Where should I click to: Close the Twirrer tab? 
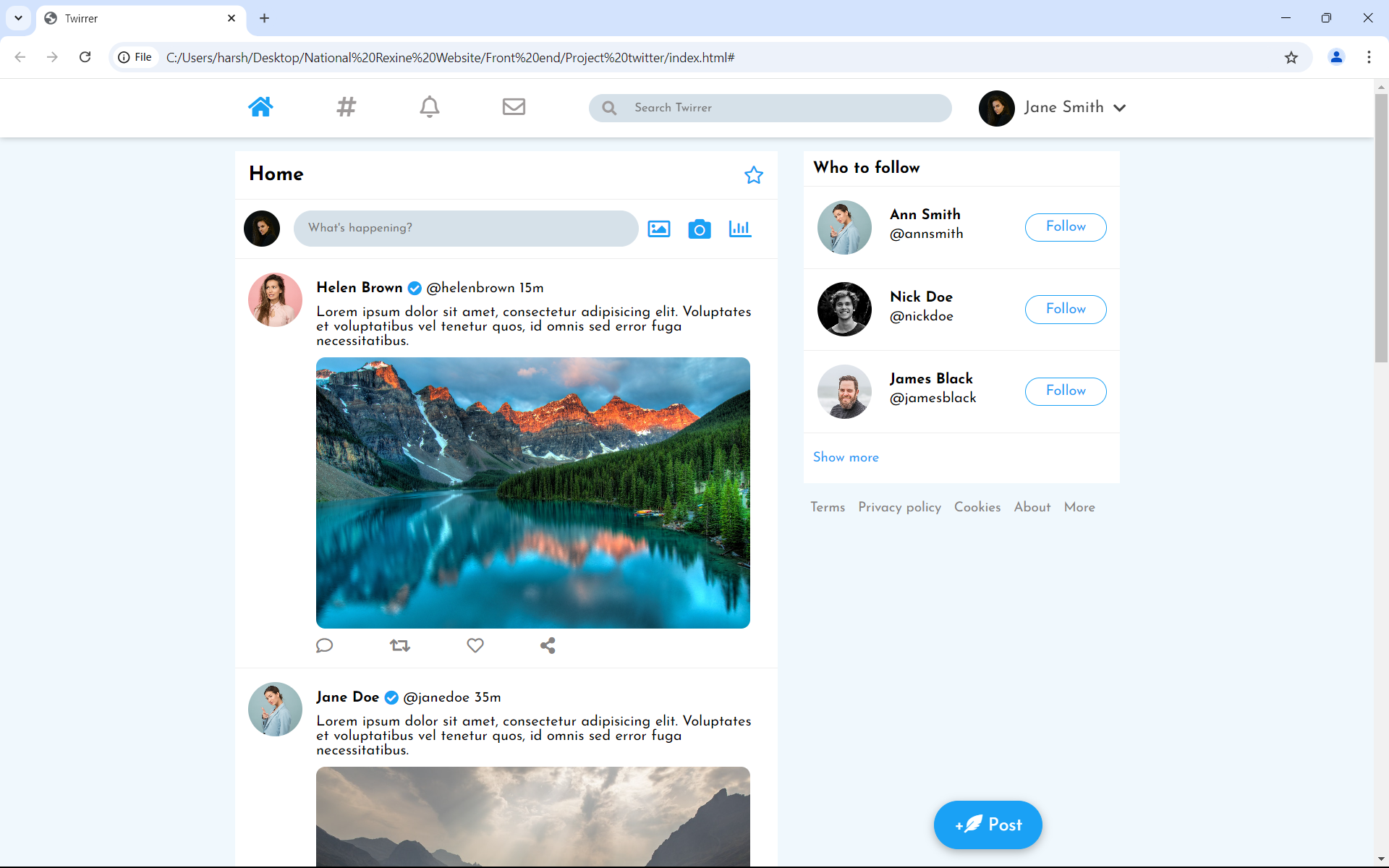(x=231, y=18)
